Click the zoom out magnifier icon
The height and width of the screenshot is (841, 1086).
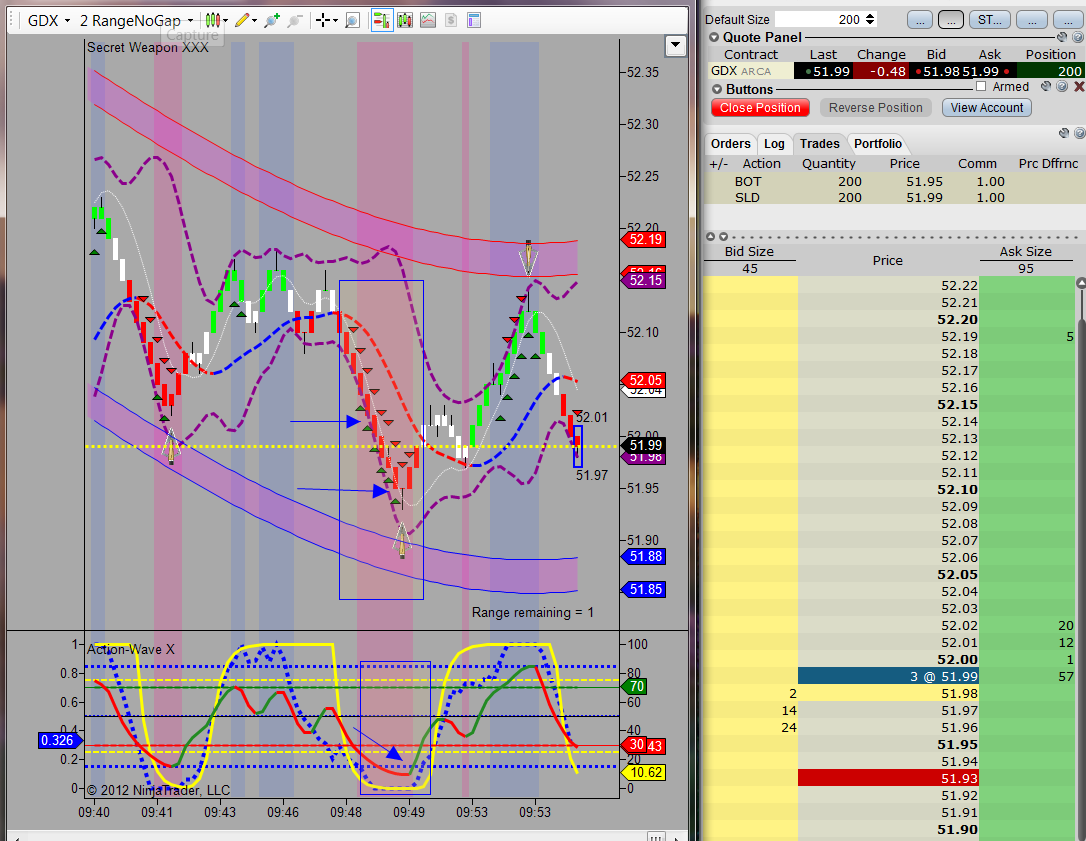pos(295,20)
